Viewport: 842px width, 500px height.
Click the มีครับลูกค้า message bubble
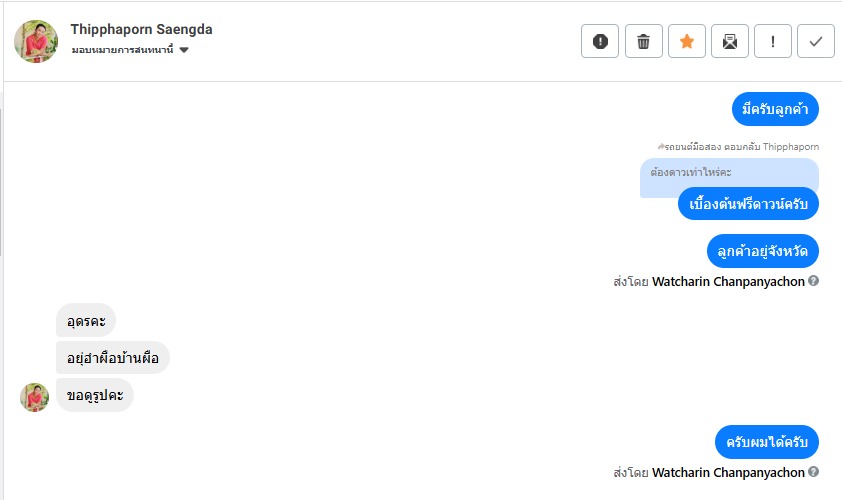[x=775, y=108]
